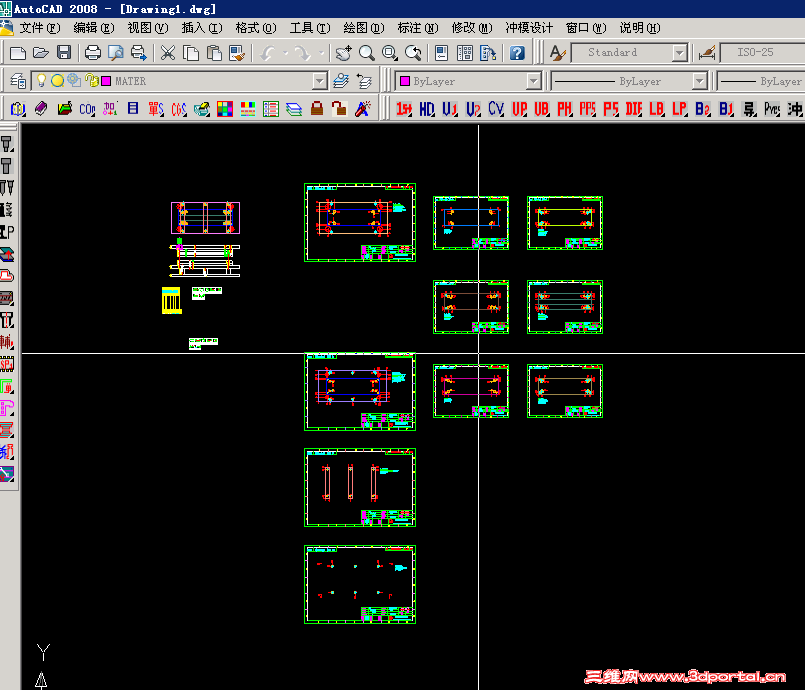This screenshot has height=690, width=805.
Task: Toggle MATER layer viewport freeze icon
Action: click(74, 80)
